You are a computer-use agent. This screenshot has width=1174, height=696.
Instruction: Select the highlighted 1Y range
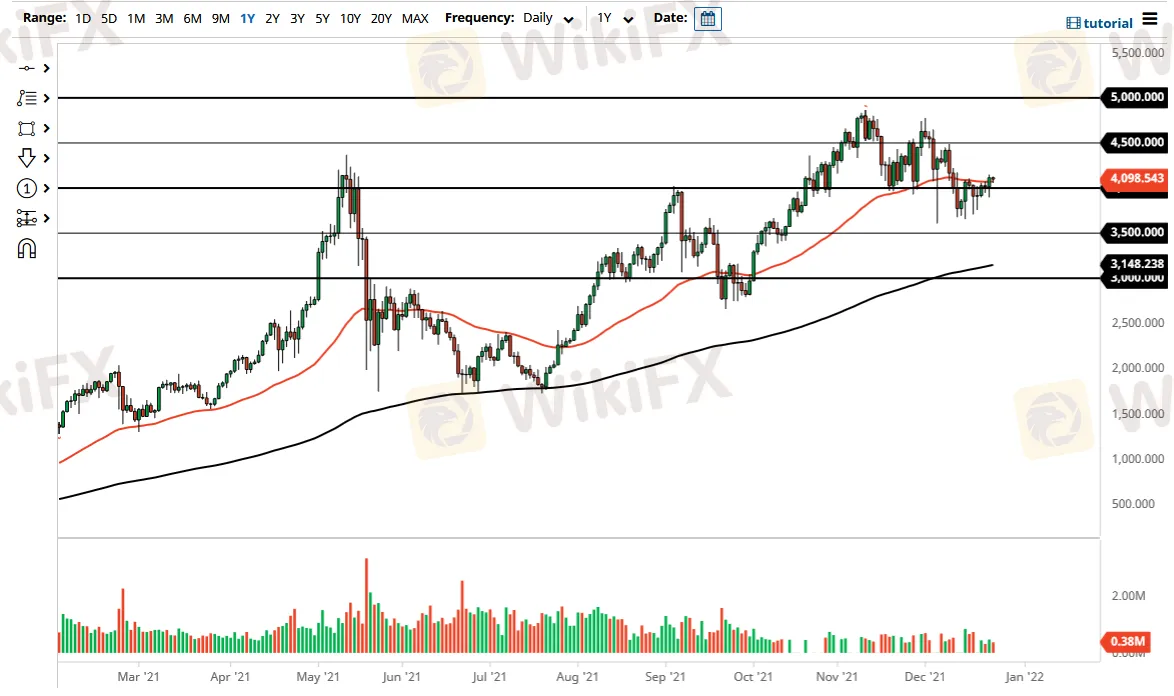point(247,18)
